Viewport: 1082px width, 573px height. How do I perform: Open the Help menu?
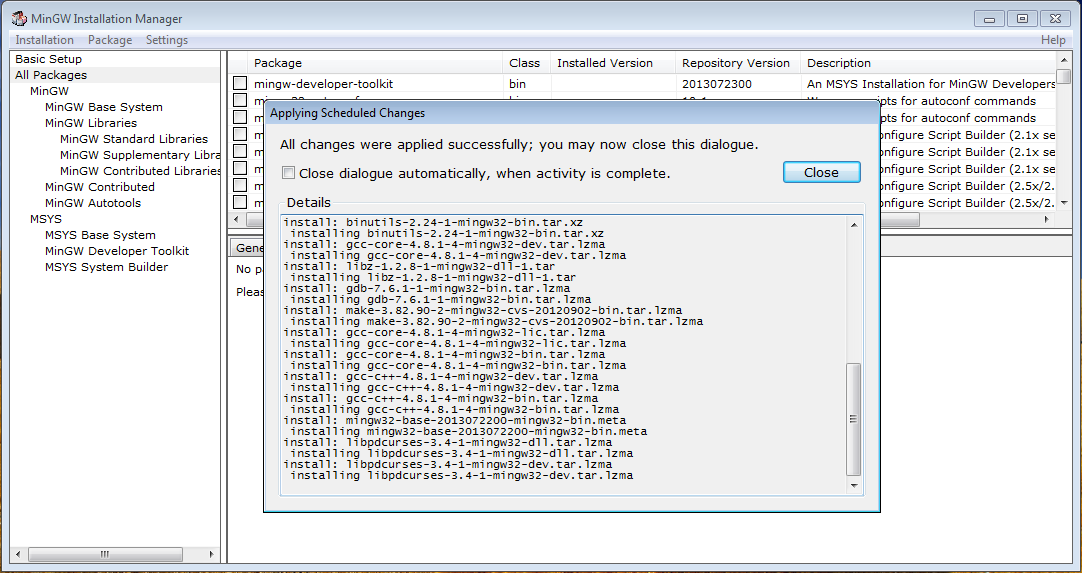[x=1053, y=40]
